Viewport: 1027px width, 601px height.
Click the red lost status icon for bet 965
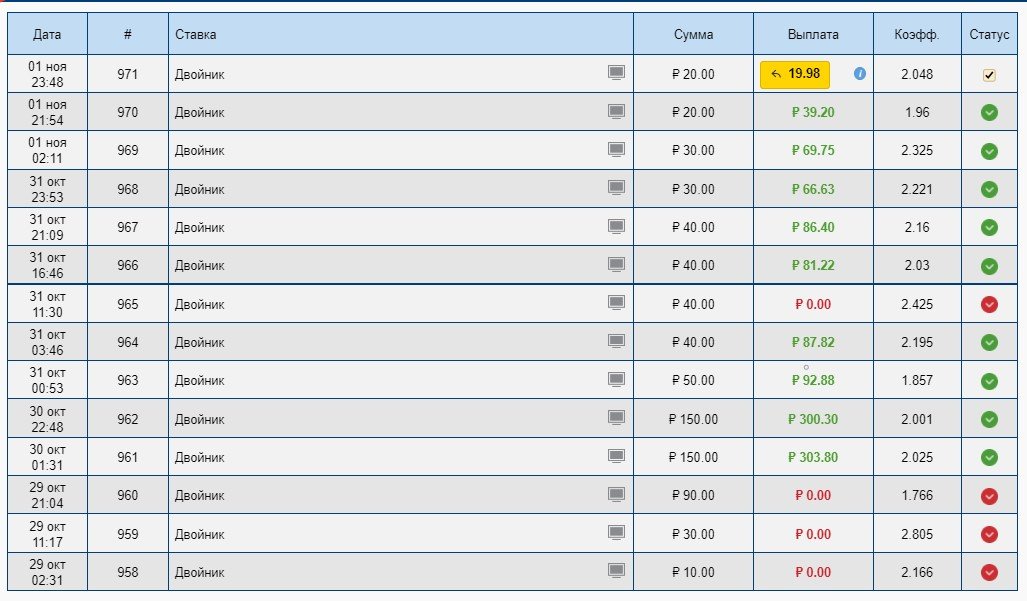tap(989, 304)
